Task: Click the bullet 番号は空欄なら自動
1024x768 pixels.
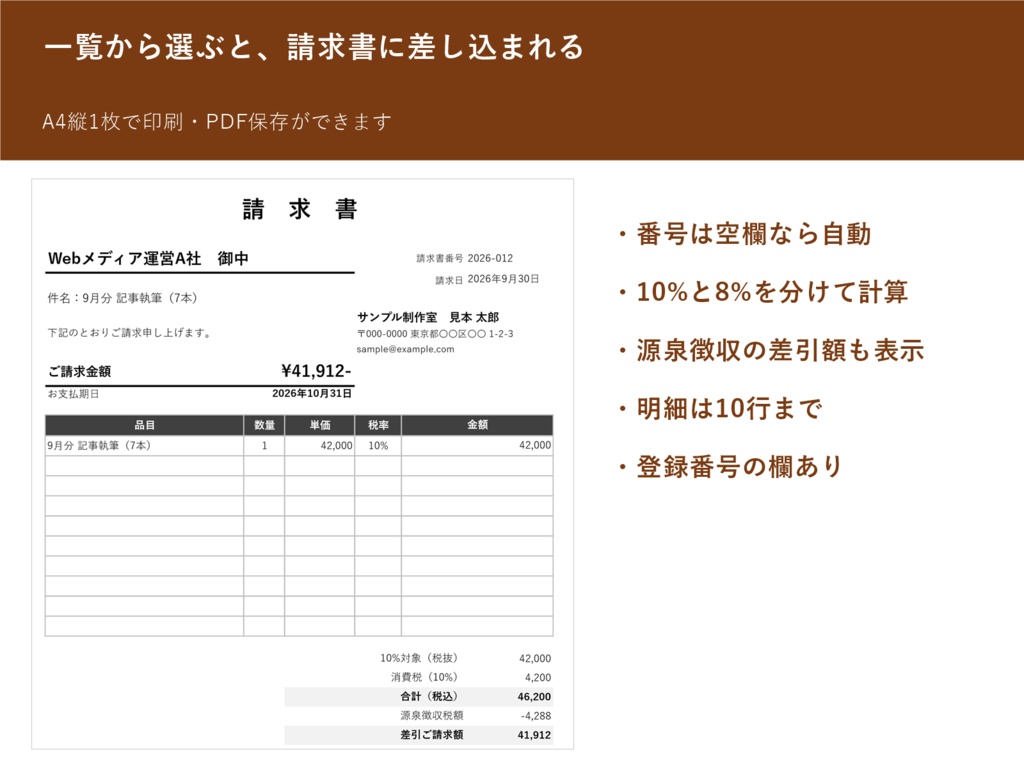Action: pyautogui.click(x=746, y=234)
